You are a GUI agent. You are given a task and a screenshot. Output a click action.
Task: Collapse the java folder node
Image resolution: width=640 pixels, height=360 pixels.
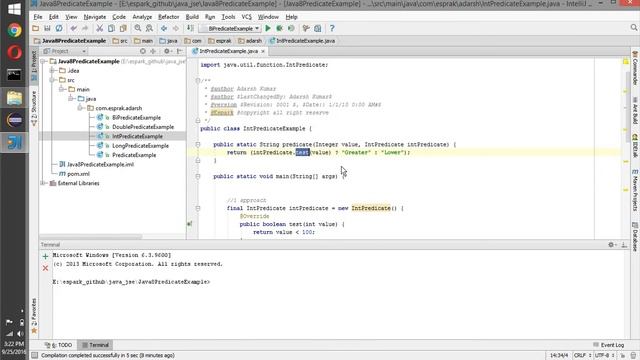click(71, 99)
